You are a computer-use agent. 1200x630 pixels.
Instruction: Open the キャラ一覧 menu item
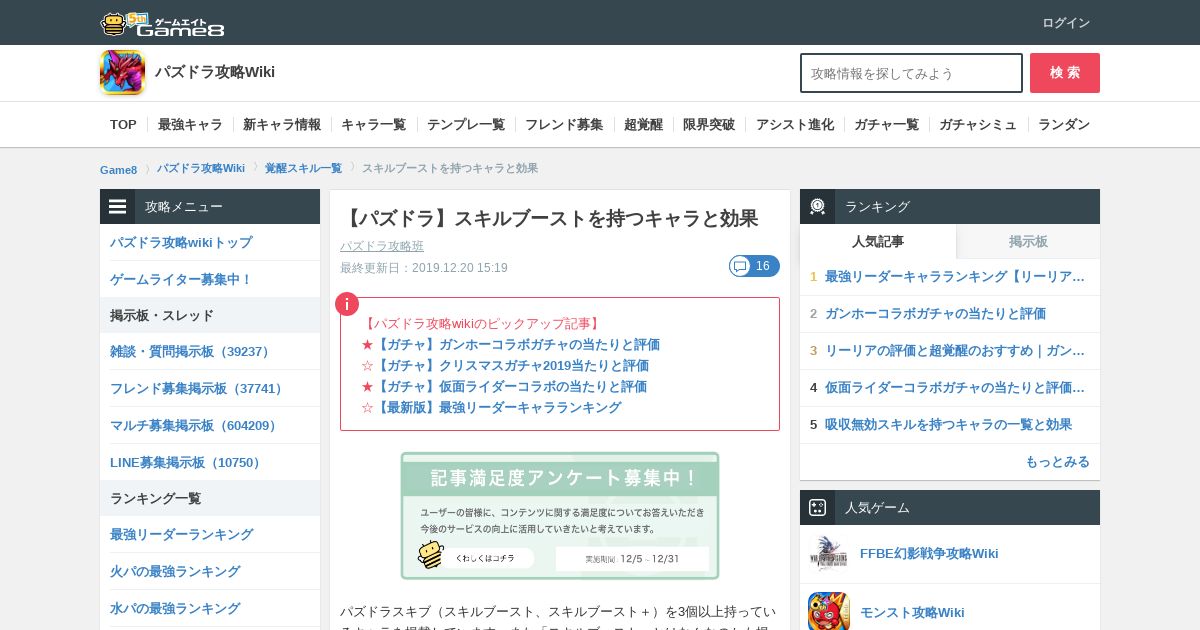click(x=373, y=125)
